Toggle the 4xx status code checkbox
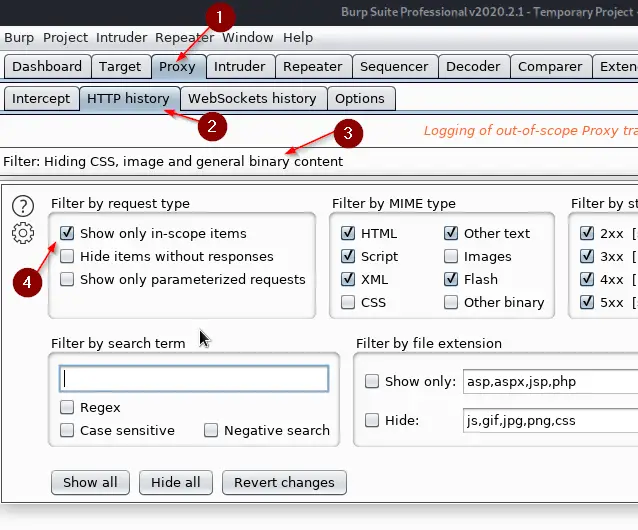 (587, 279)
